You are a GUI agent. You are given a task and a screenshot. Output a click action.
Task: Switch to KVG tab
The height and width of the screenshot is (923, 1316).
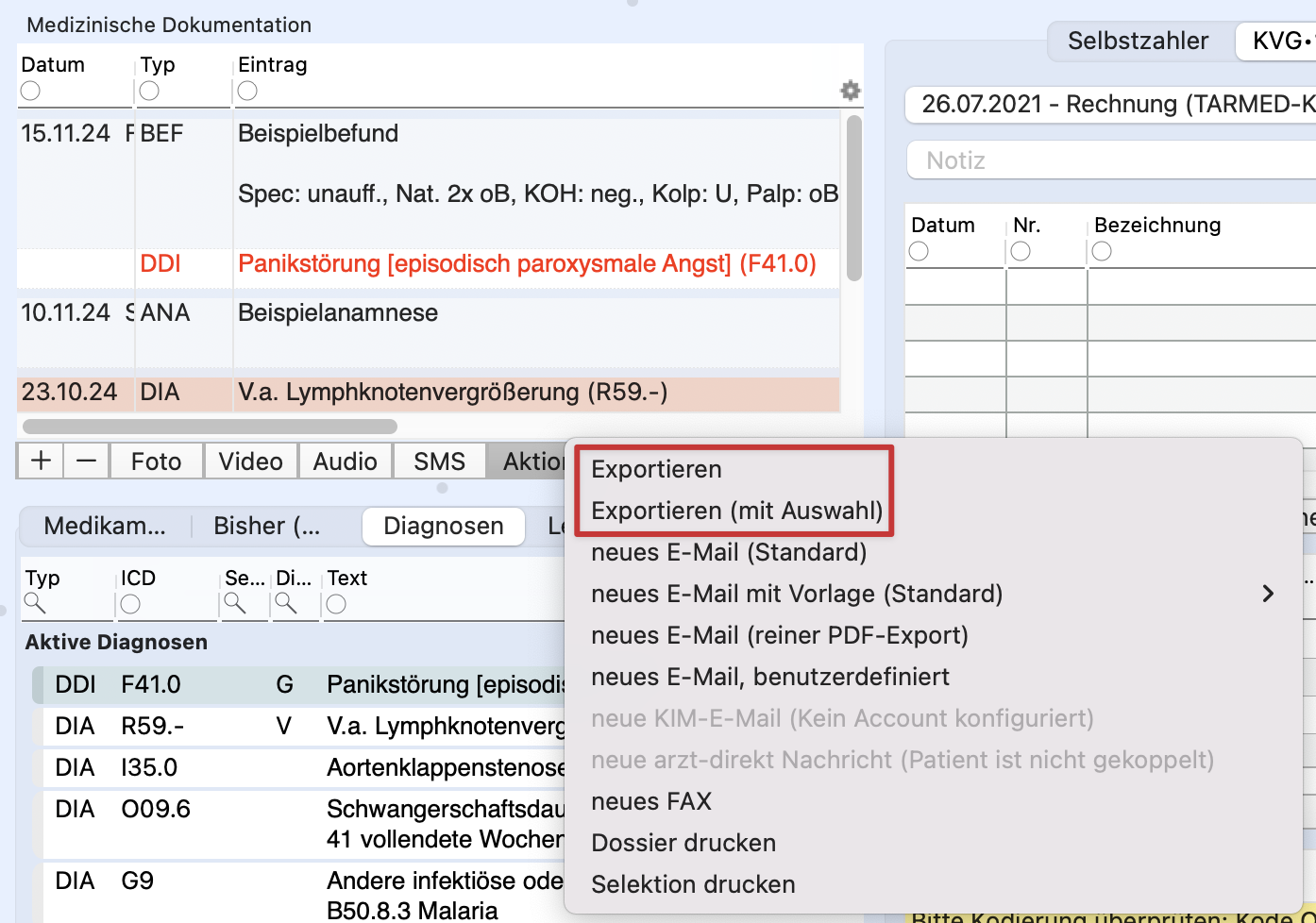(1277, 41)
